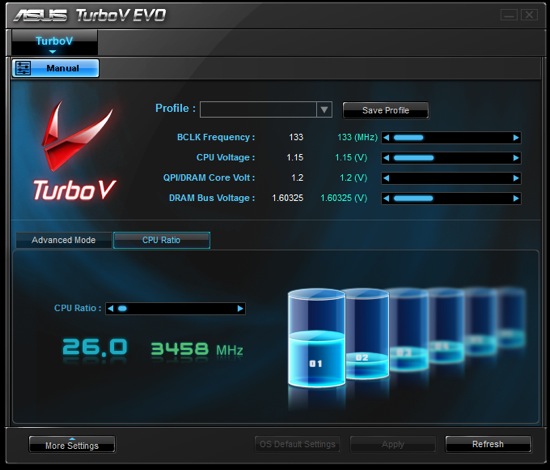Click the QPI/DRAM Core Volt label
Image resolution: width=550 pixels, height=470 pixels.
tap(209, 178)
